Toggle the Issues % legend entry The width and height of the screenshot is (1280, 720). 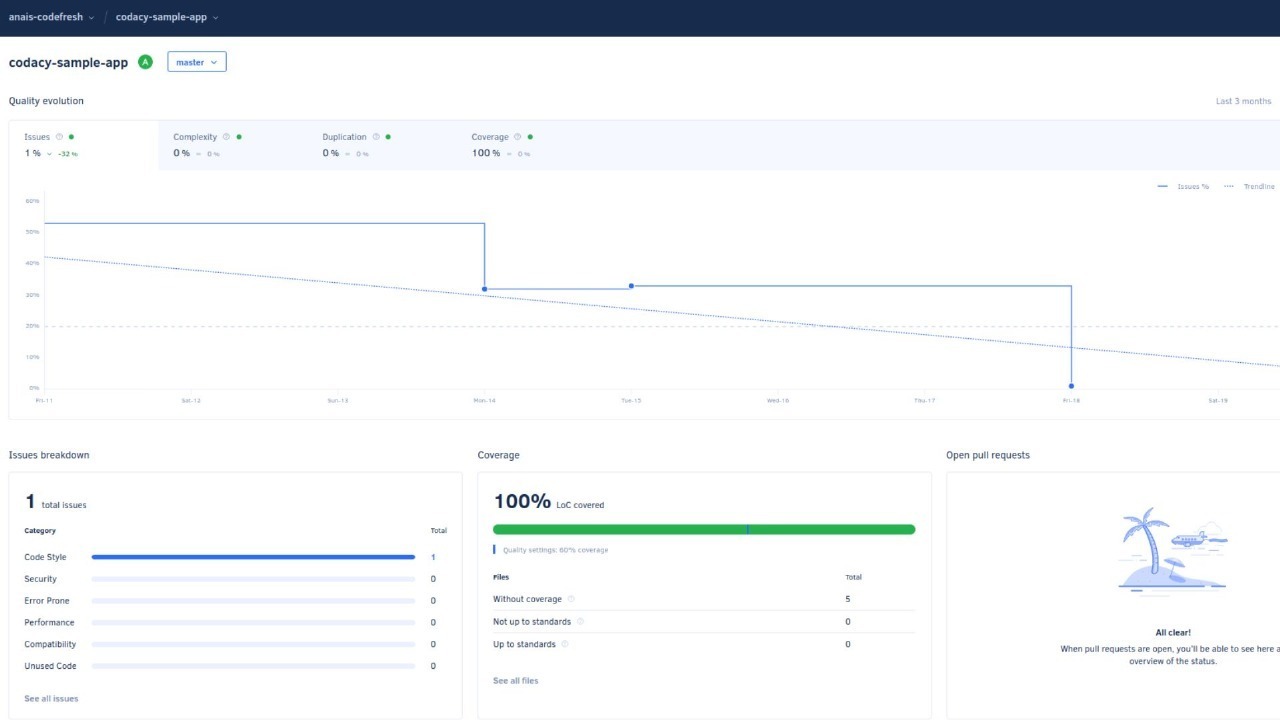click(x=1183, y=187)
